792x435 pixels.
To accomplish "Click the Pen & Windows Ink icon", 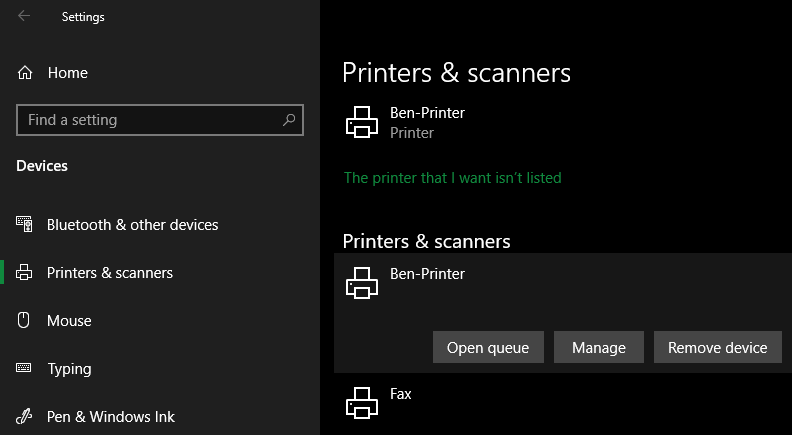I will 25,417.
